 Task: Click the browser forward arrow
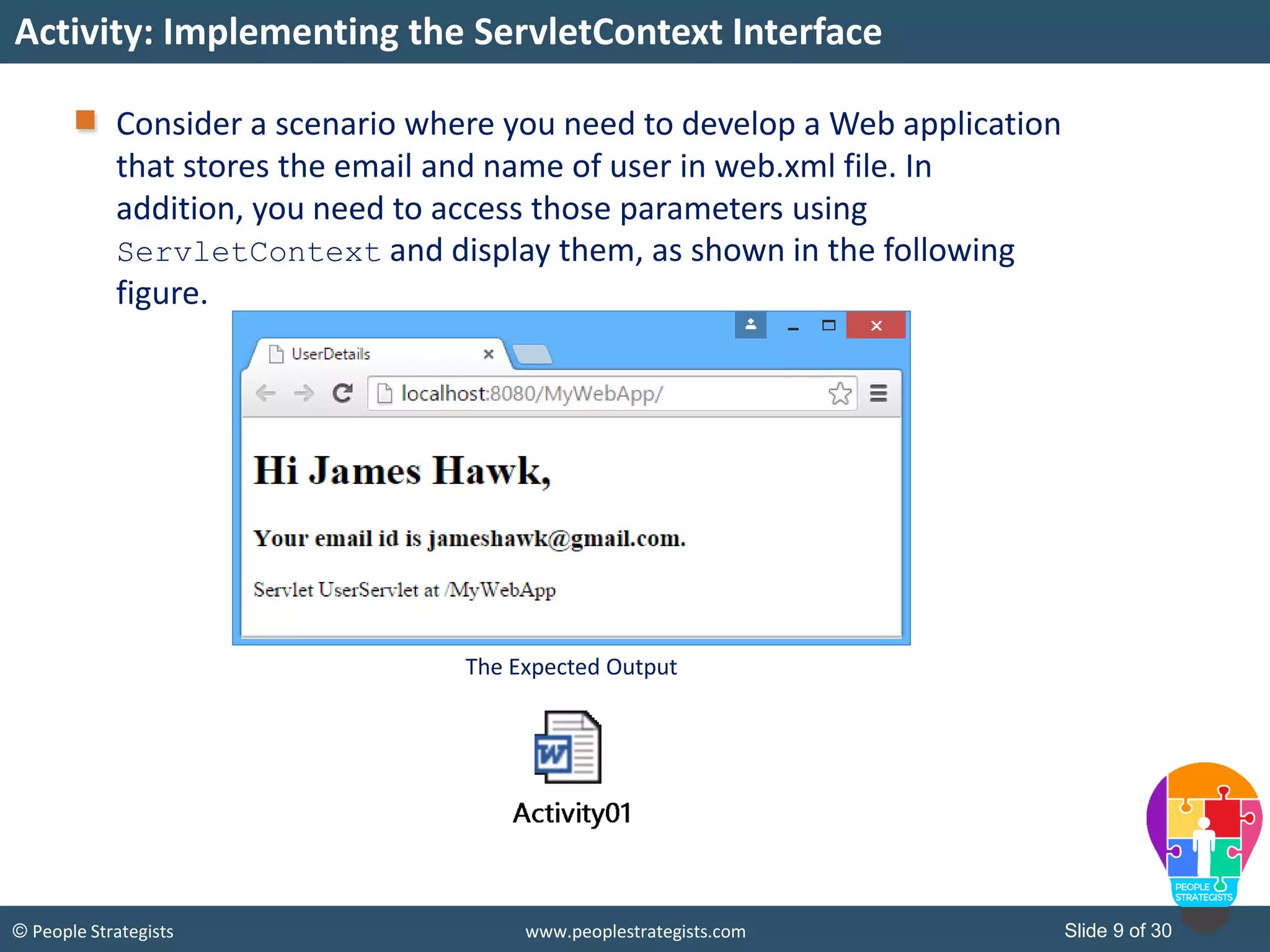304,393
